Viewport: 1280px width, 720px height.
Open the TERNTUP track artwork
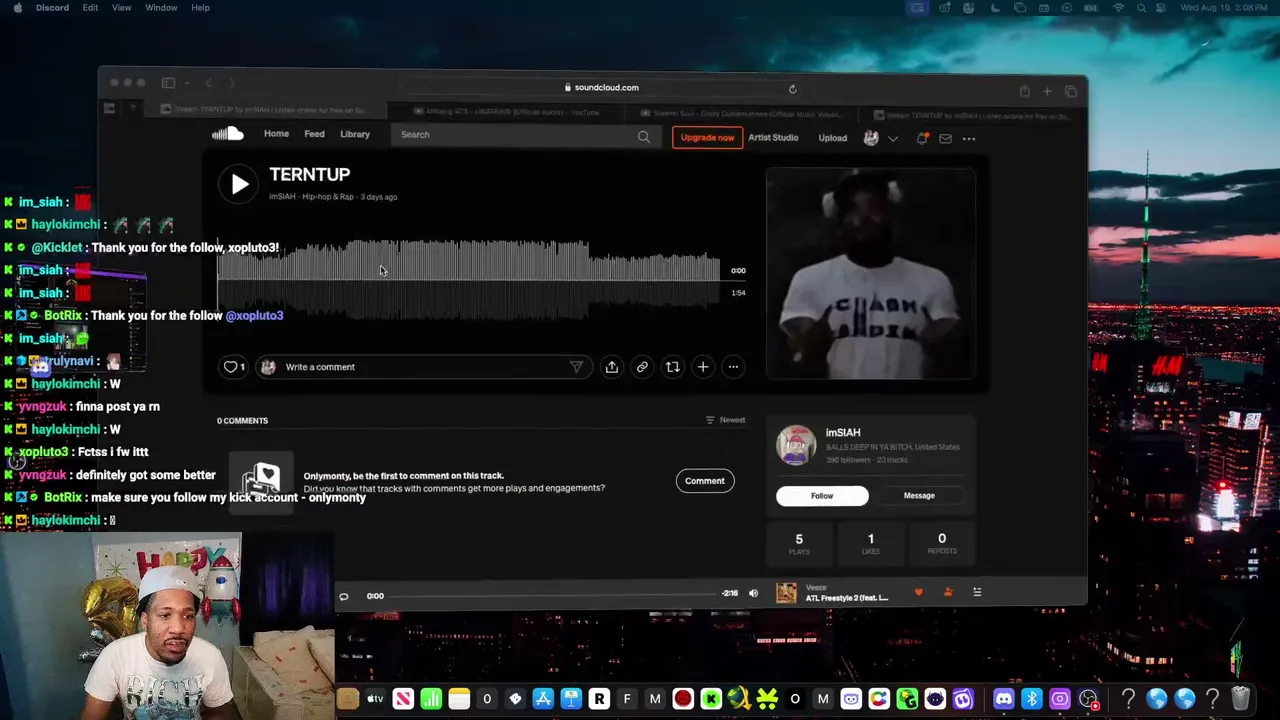871,274
